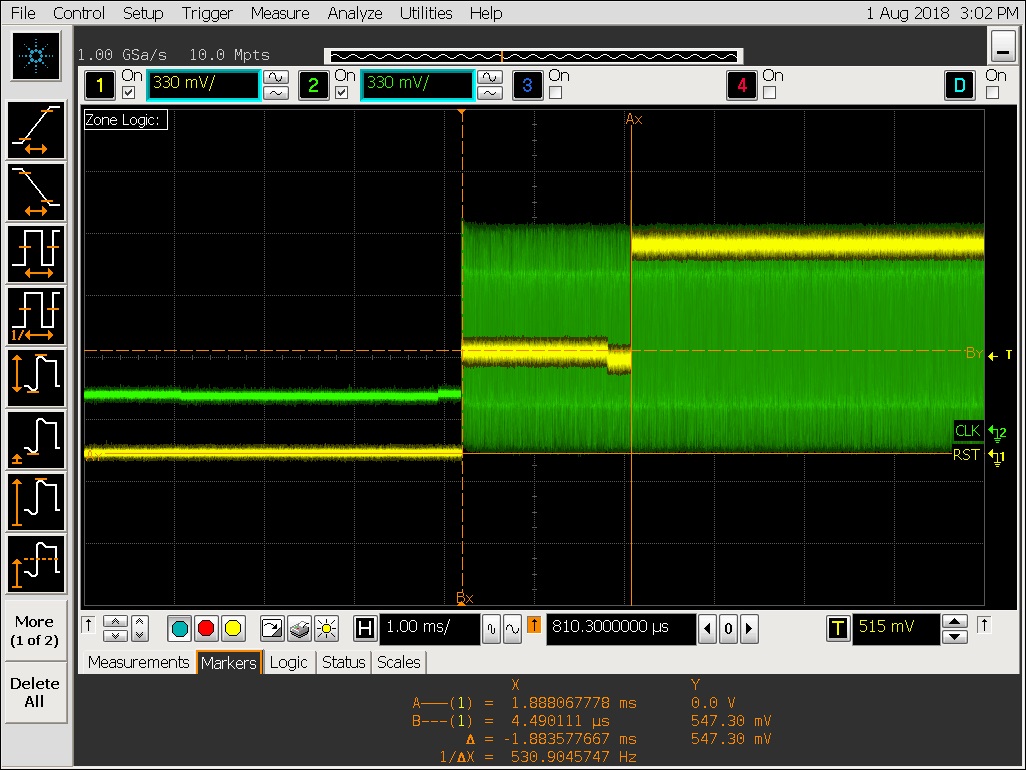This screenshot has height=770, width=1026.
Task: Open the Measure menu
Action: coord(279,13)
